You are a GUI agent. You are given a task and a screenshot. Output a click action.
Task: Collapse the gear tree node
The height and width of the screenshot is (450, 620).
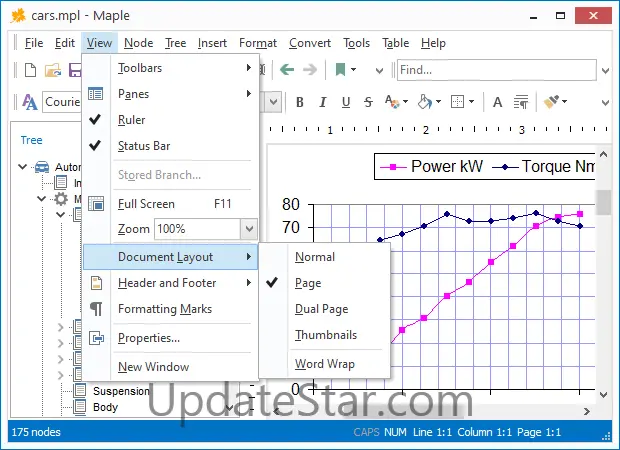[42, 198]
